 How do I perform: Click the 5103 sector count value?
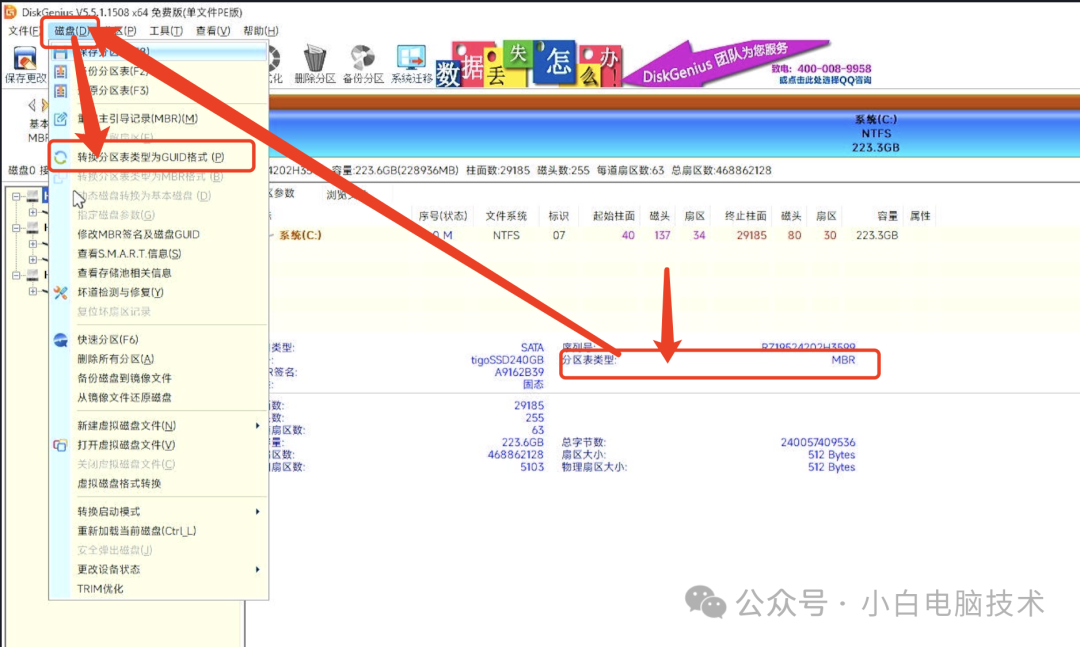[x=532, y=467]
